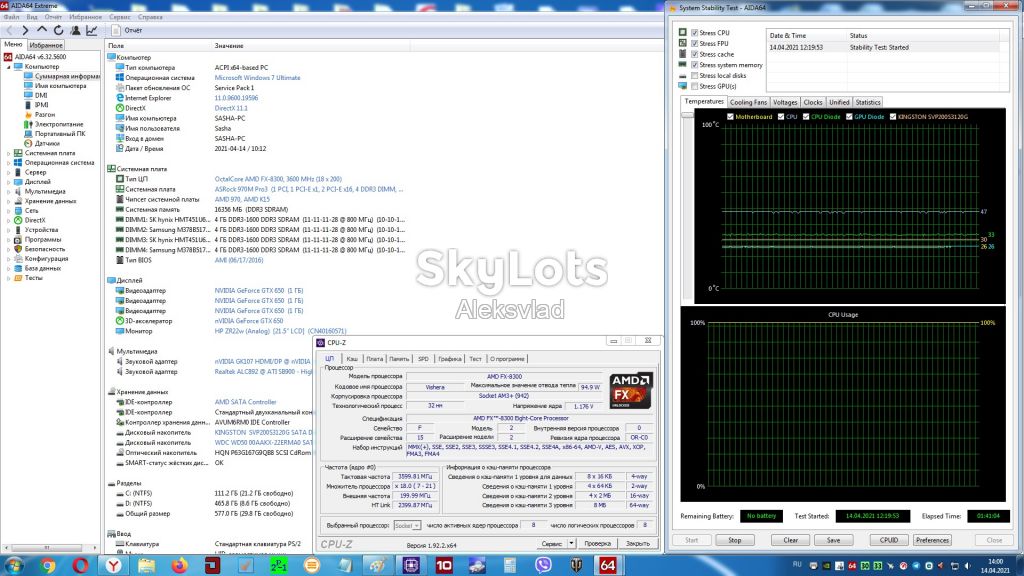Screen dimensions: 1024x576
Task: Click the user profile toolbar icon
Action: tap(76, 30)
